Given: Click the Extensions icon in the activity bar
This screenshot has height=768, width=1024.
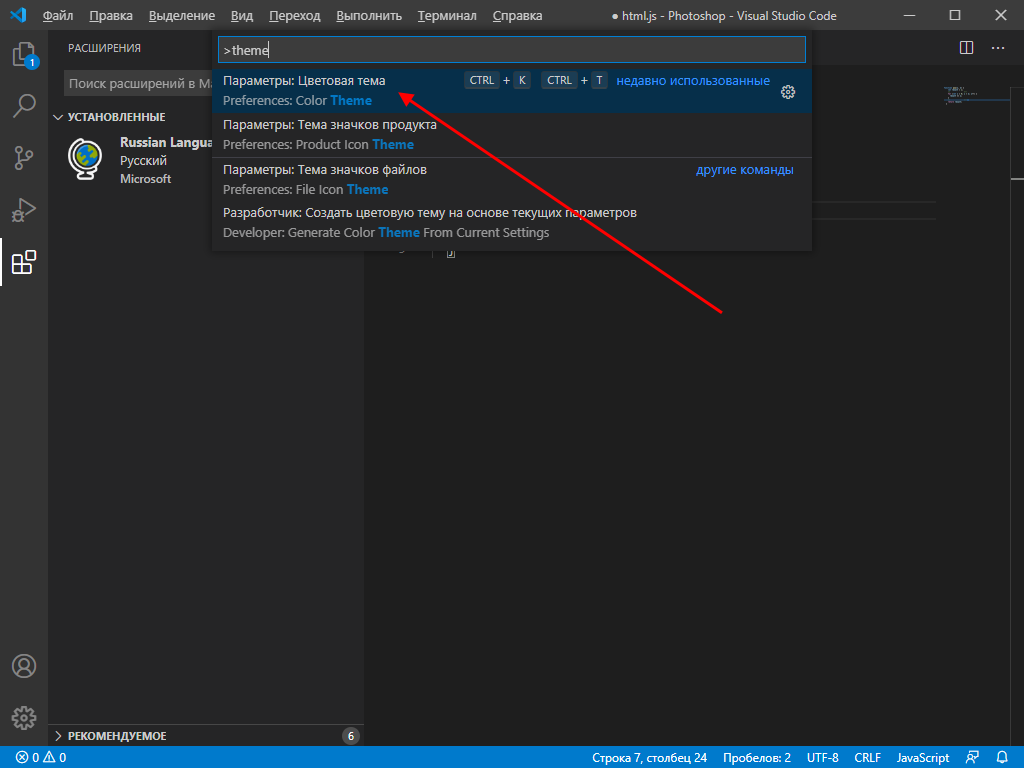Looking at the screenshot, I should (24, 264).
